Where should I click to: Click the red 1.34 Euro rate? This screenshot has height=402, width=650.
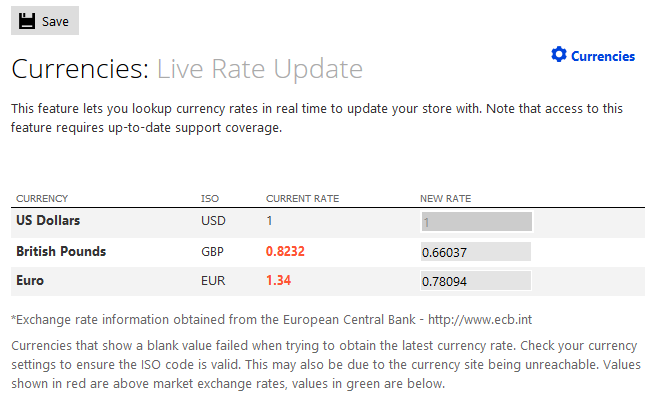point(279,280)
